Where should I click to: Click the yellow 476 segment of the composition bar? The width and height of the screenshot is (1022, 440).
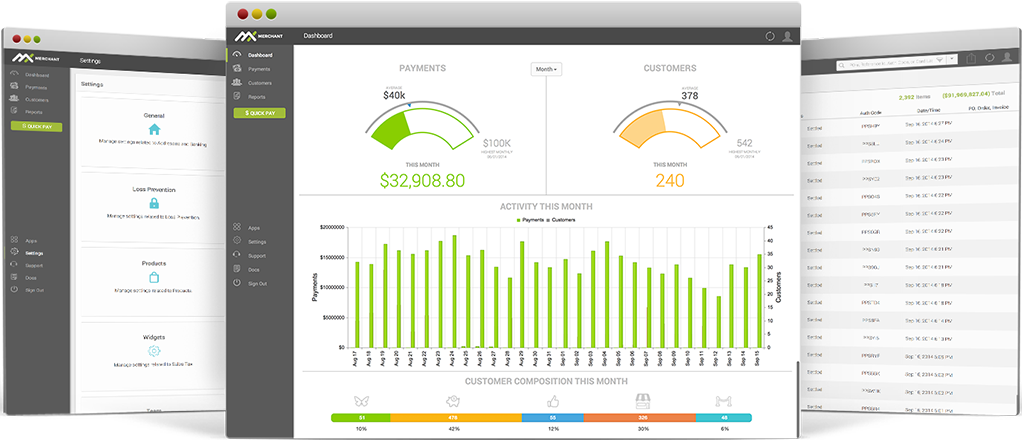[456, 417]
